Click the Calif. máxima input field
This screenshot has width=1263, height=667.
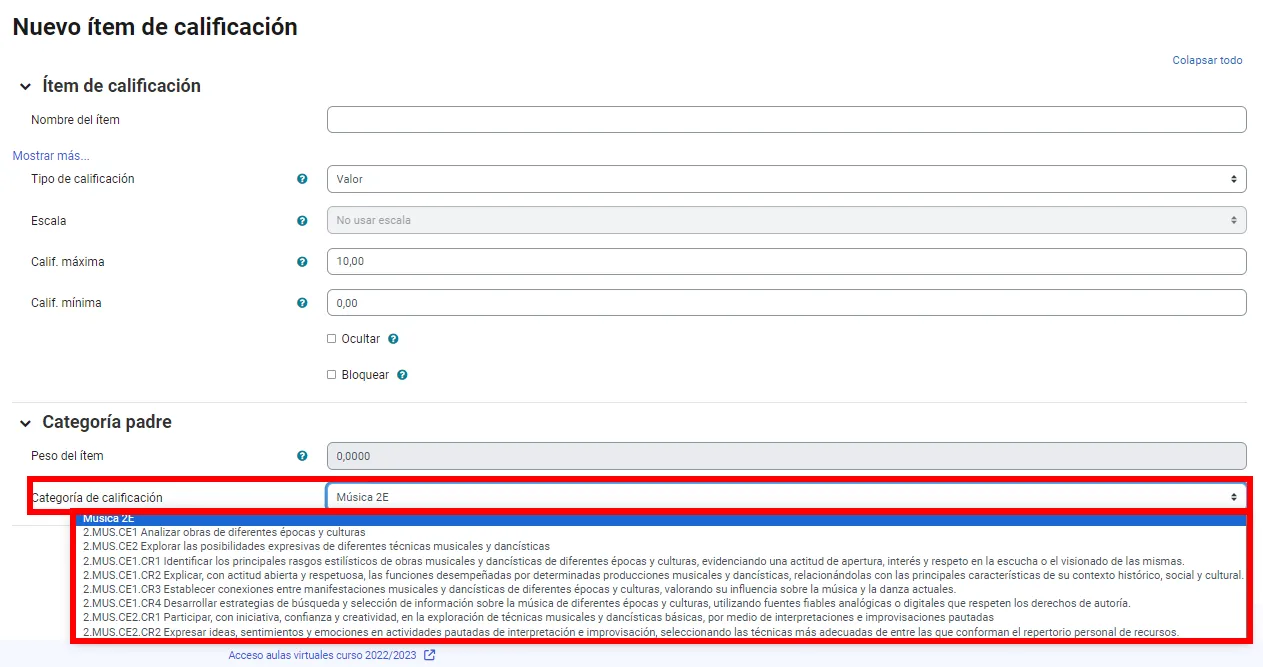point(786,262)
